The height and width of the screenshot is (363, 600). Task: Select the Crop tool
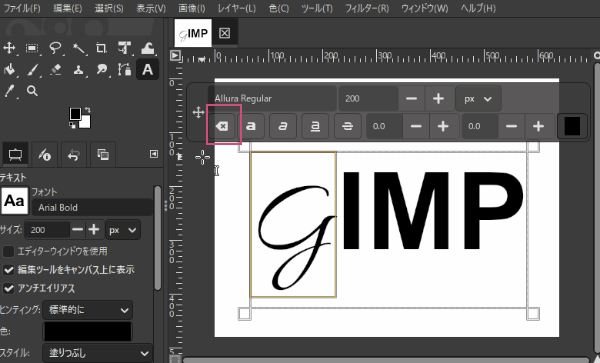click(101, 48)
